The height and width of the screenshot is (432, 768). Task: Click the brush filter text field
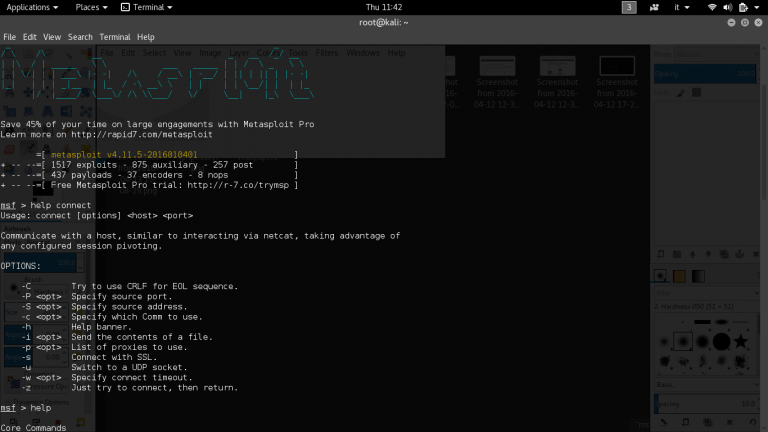click(706, 293)
